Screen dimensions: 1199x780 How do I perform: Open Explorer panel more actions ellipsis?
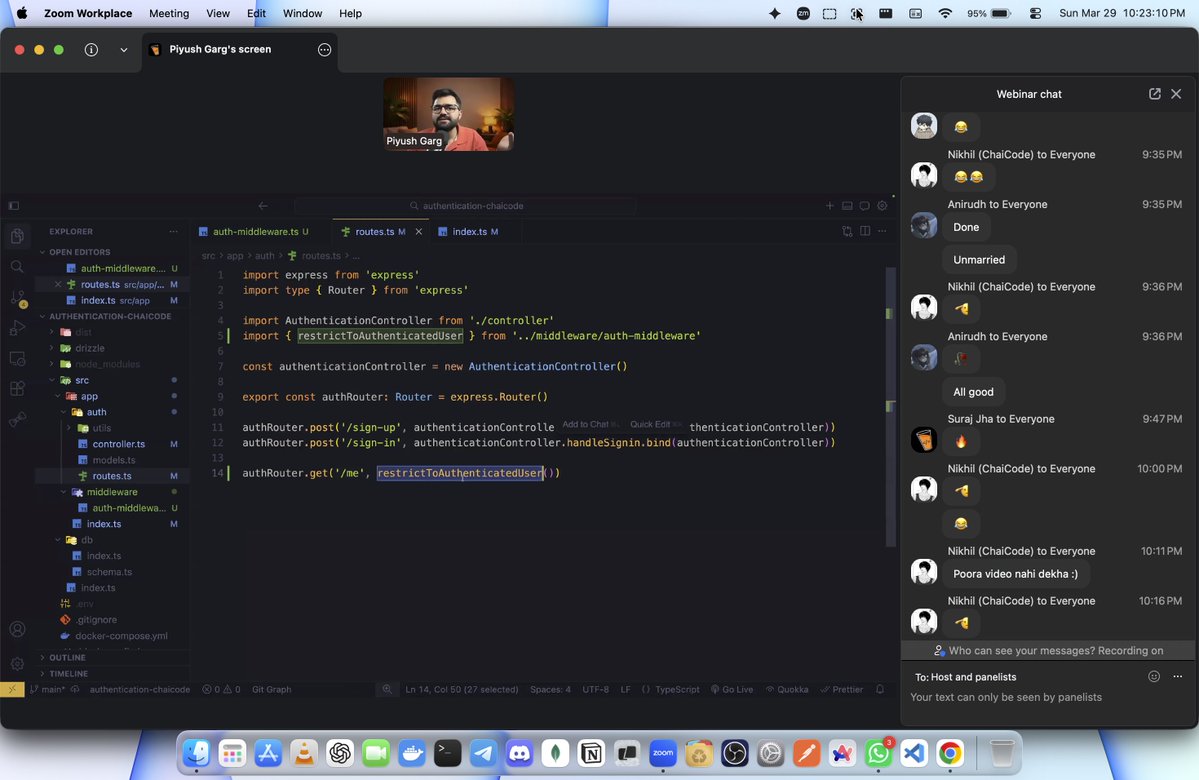coord(174,231)
